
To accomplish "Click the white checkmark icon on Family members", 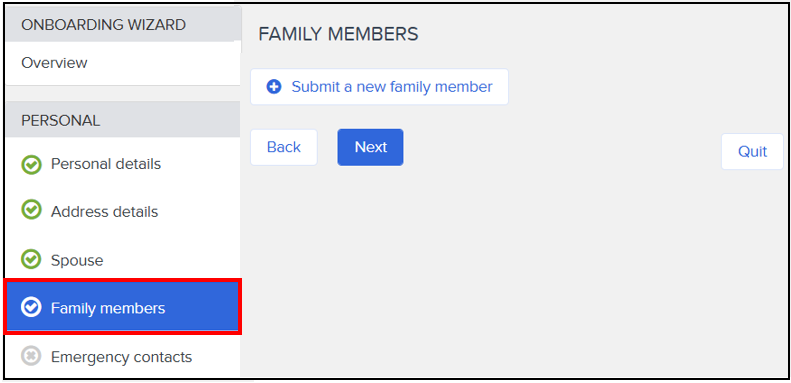I will pyautogui.click(x=31, y=307).
